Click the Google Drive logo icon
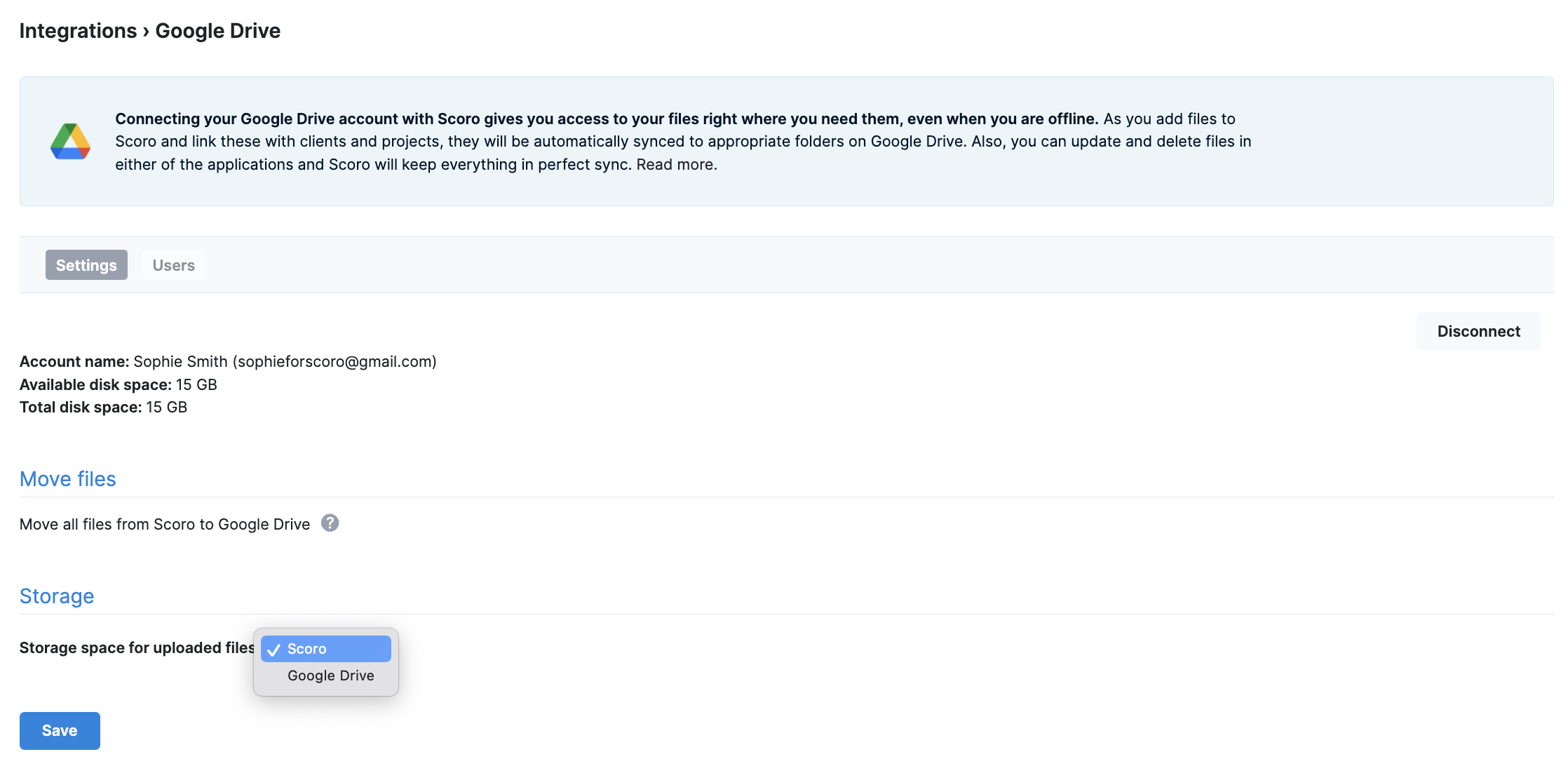 click(70, 141)
